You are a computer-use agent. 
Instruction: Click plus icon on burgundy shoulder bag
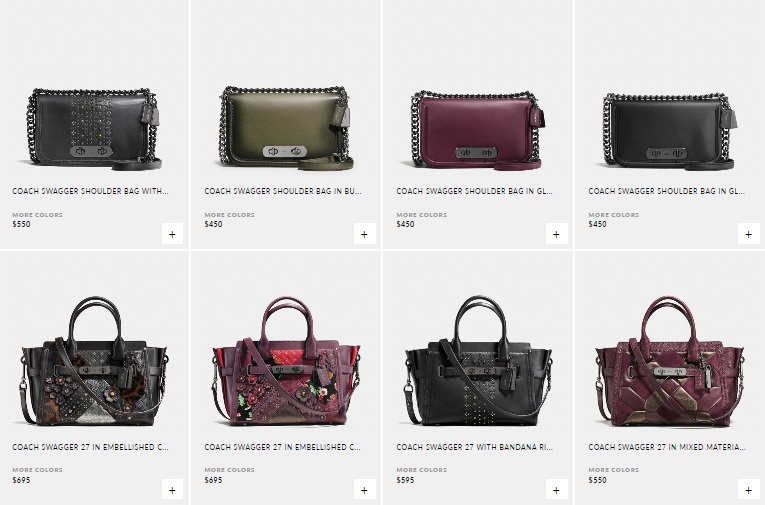tap(556, 234)
